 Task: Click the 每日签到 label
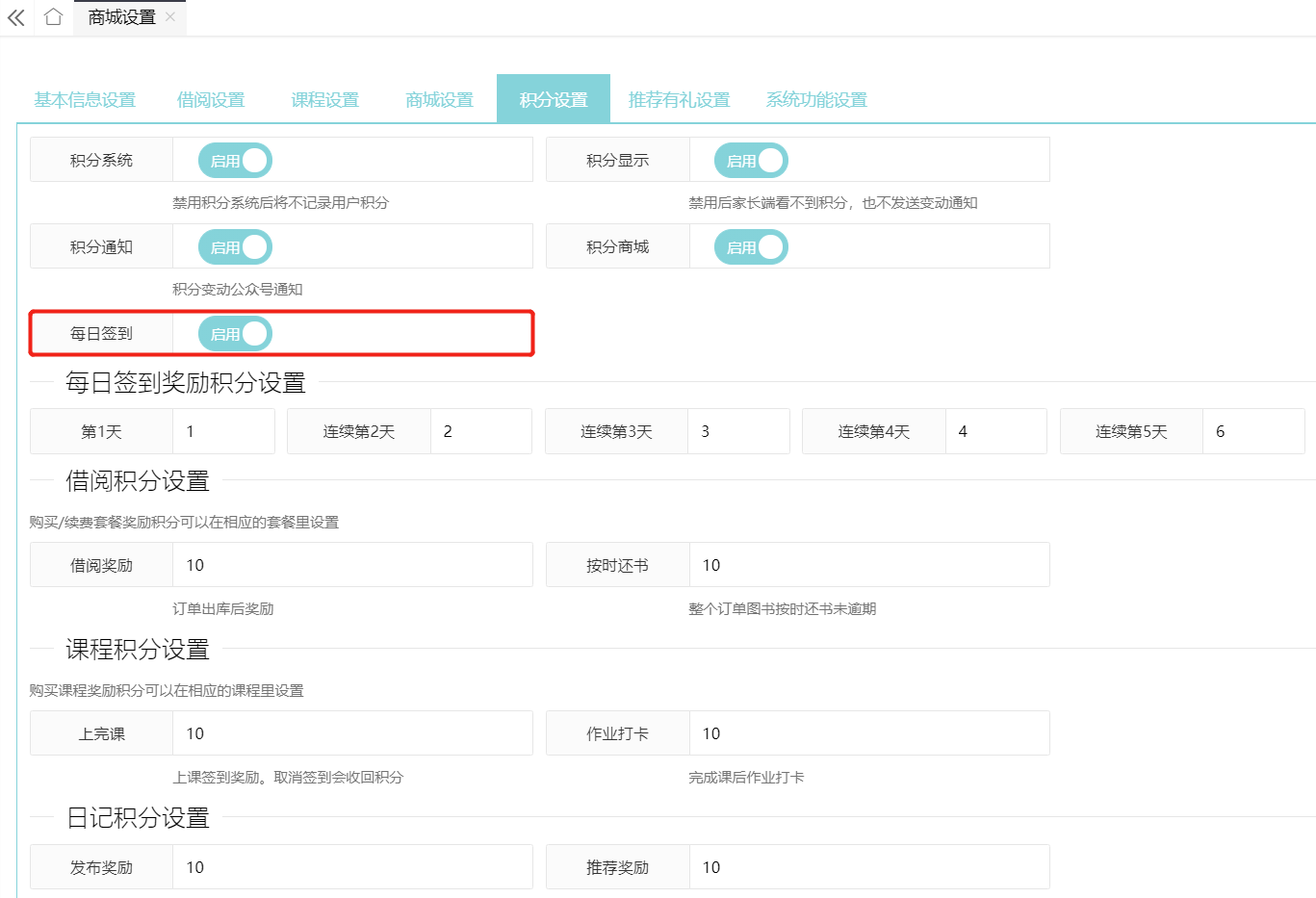[x=101, y=334]
